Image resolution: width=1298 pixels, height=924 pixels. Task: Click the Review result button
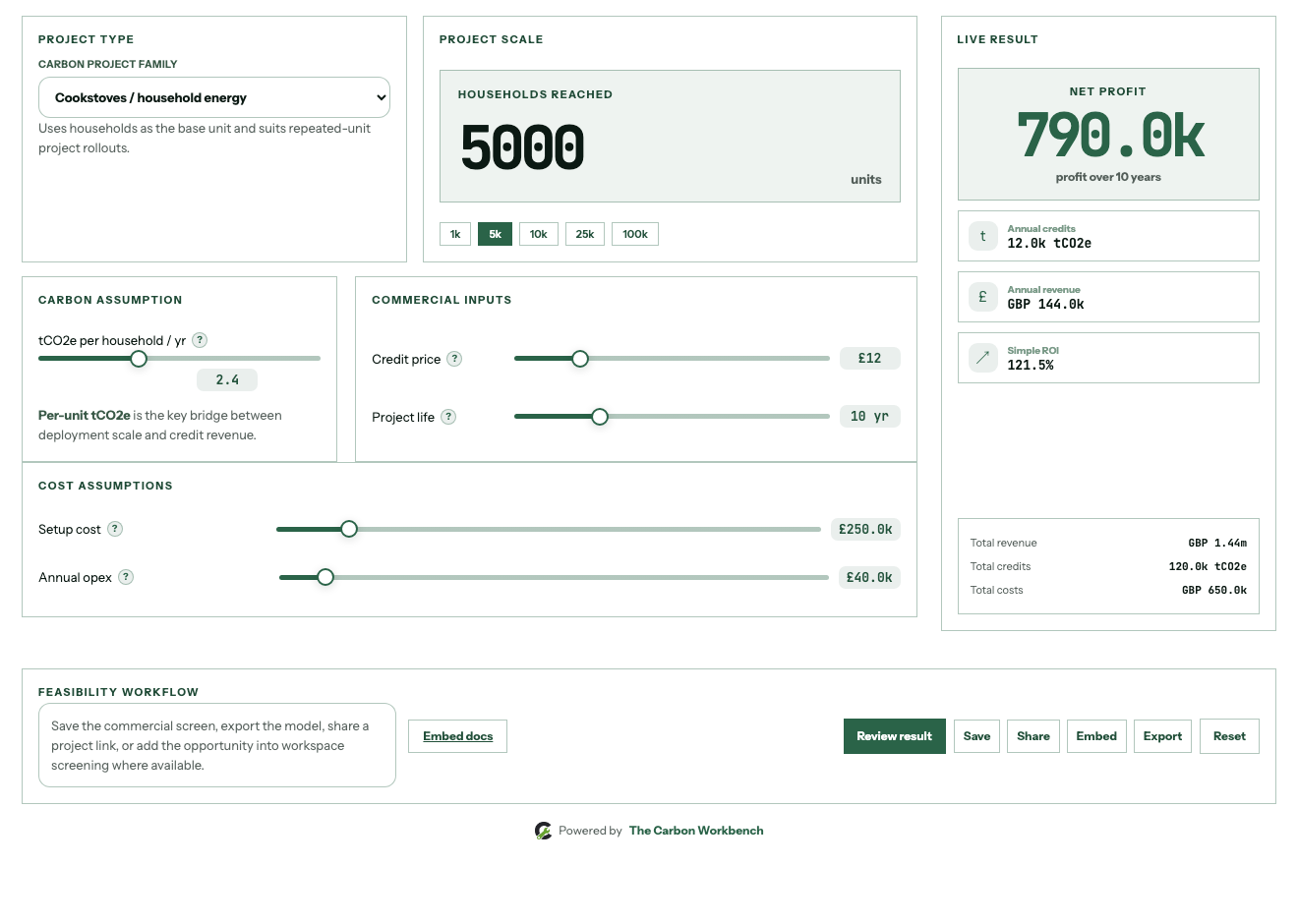pos(895,736)
